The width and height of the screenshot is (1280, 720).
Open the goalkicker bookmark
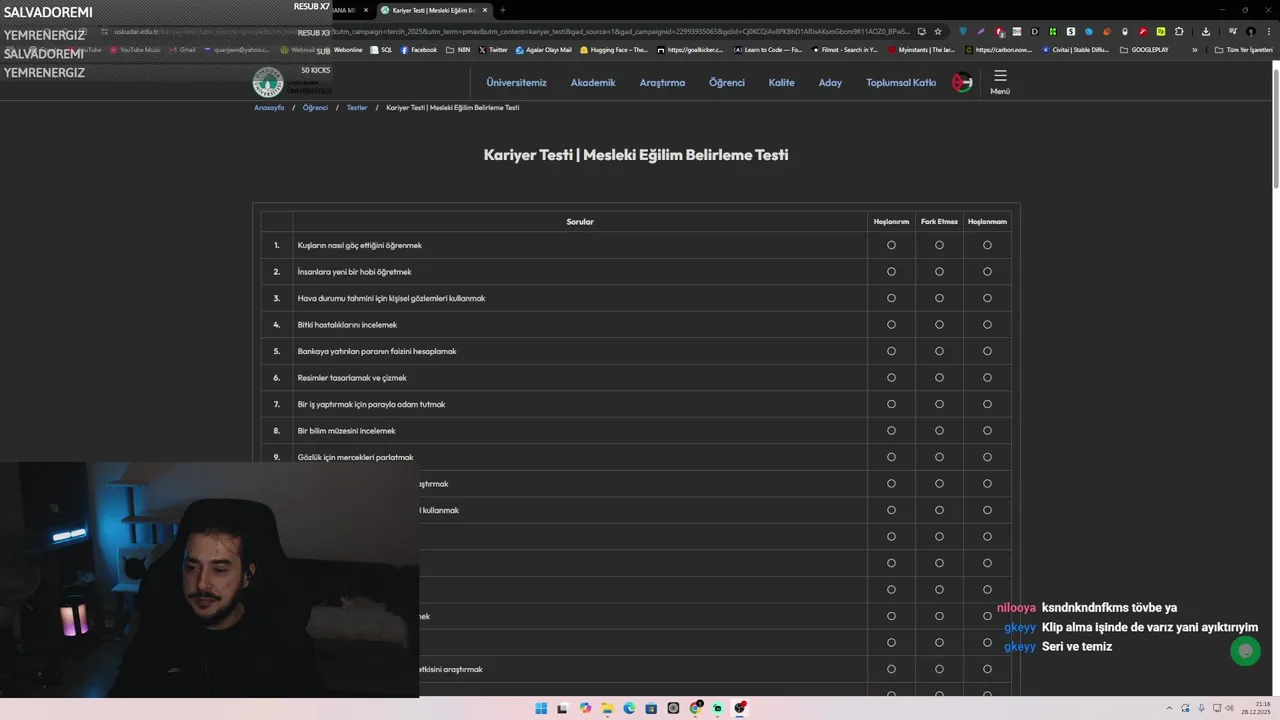tap(690, 50)
